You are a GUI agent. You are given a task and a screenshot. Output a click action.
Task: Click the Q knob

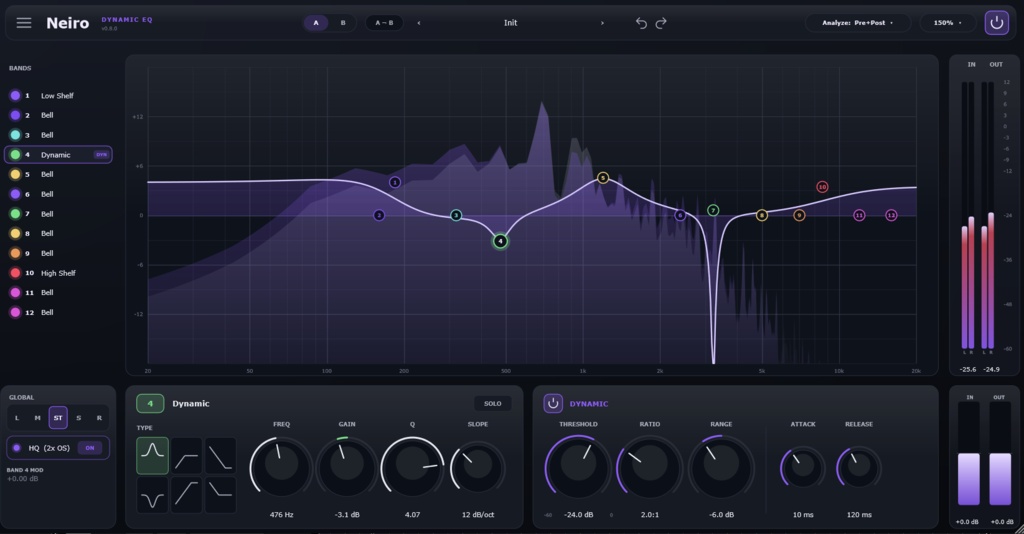pyautogui.click(x=412, y=466)
